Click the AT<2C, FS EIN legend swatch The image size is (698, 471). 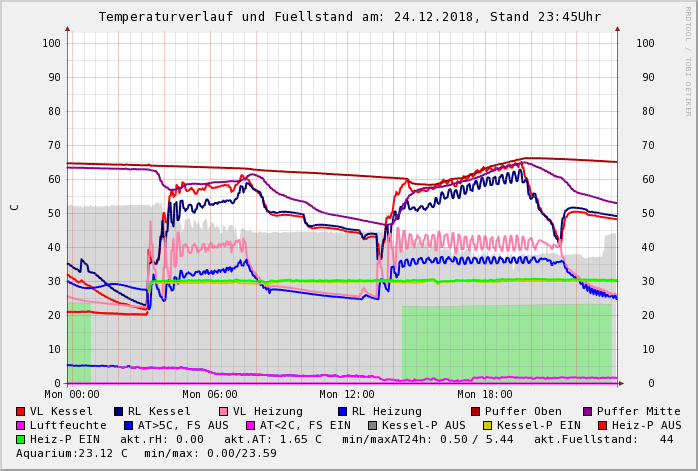252,425
